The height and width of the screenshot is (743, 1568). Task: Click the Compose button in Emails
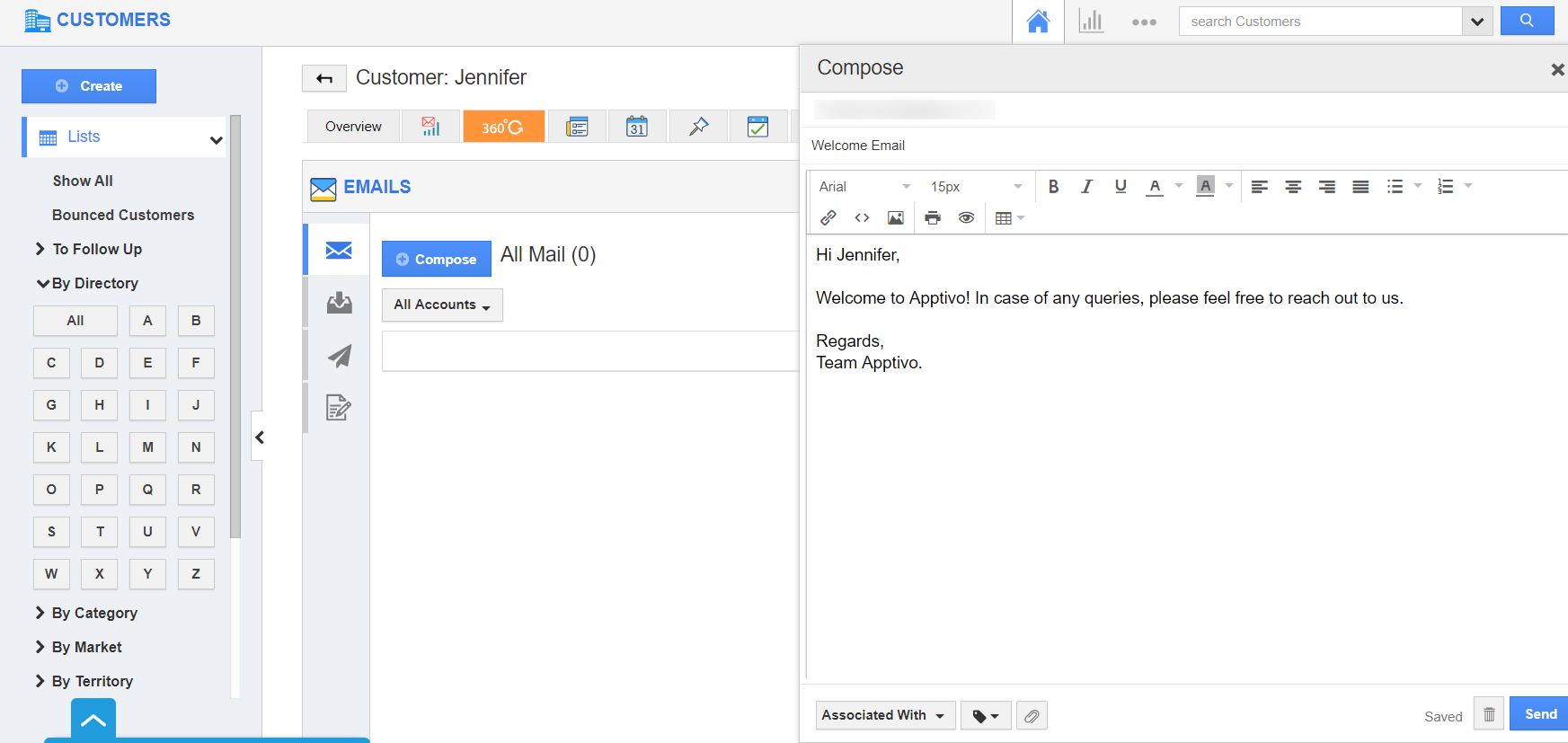pos(437,259)
